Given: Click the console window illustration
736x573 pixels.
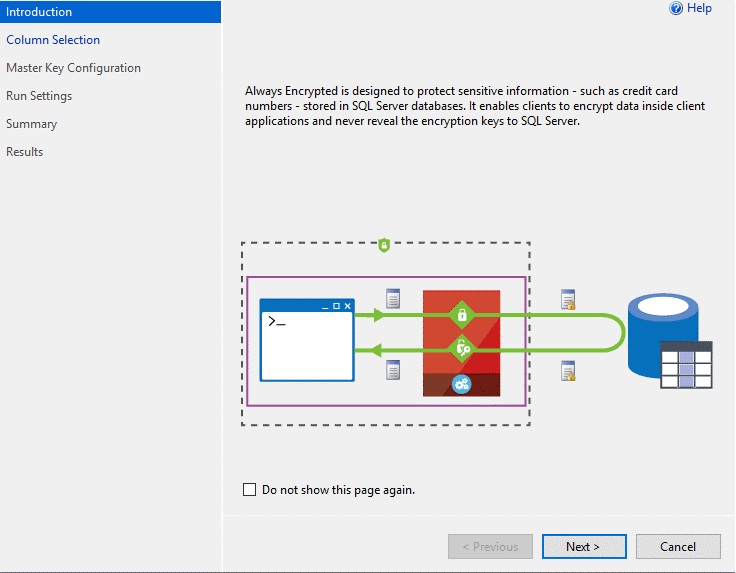Looking at the screenshot, I should [x=307, y=340].
